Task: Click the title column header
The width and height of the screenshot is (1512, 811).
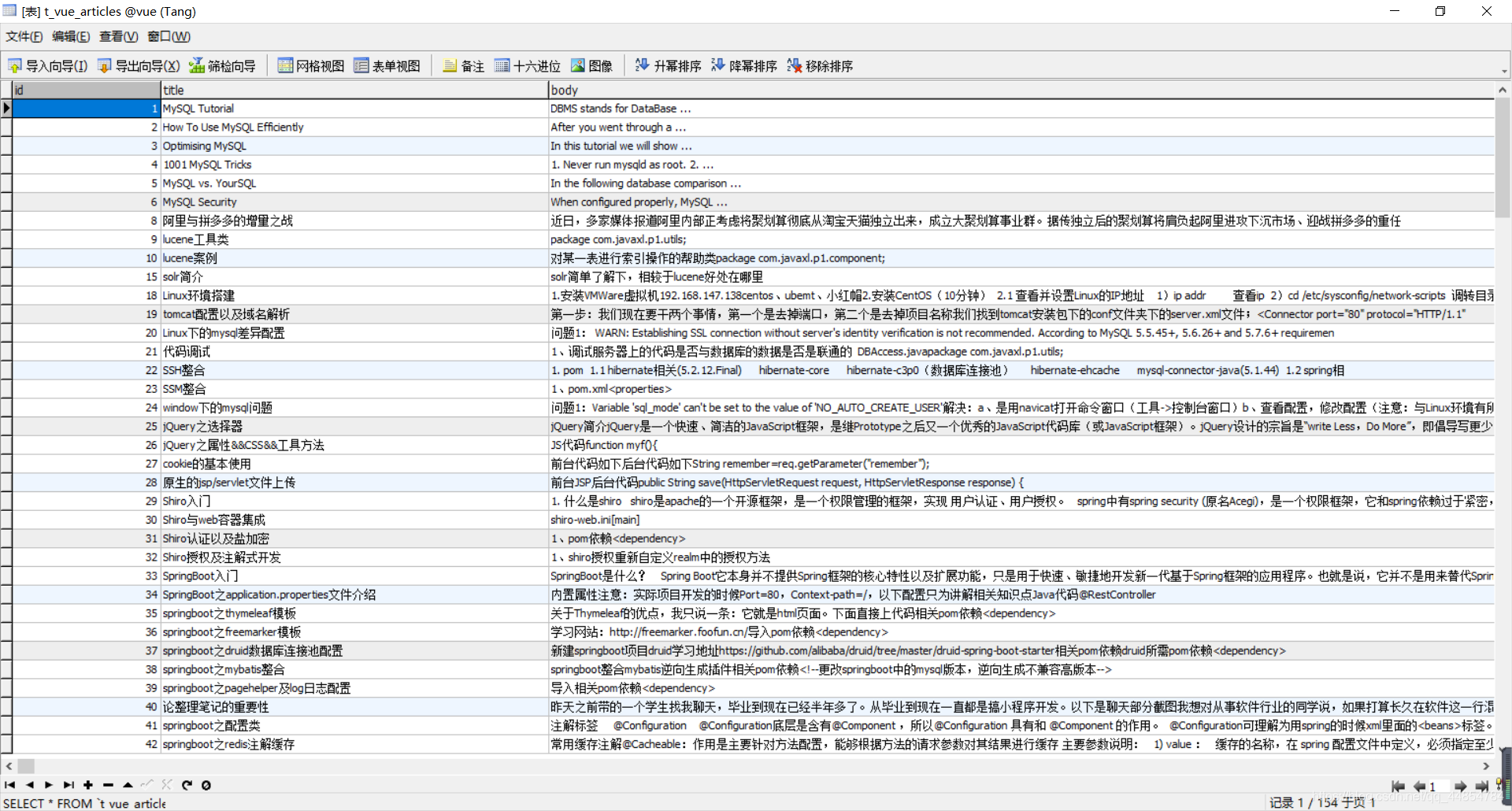Action: [x=354, y=90]
